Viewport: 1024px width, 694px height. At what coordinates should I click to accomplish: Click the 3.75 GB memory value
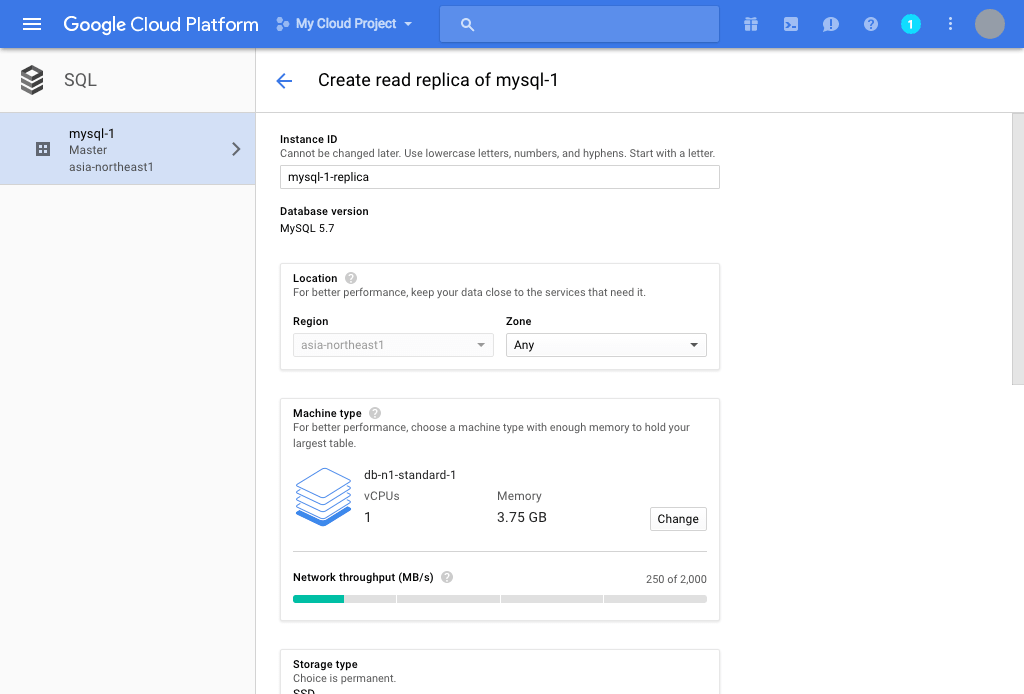[522, 518]
